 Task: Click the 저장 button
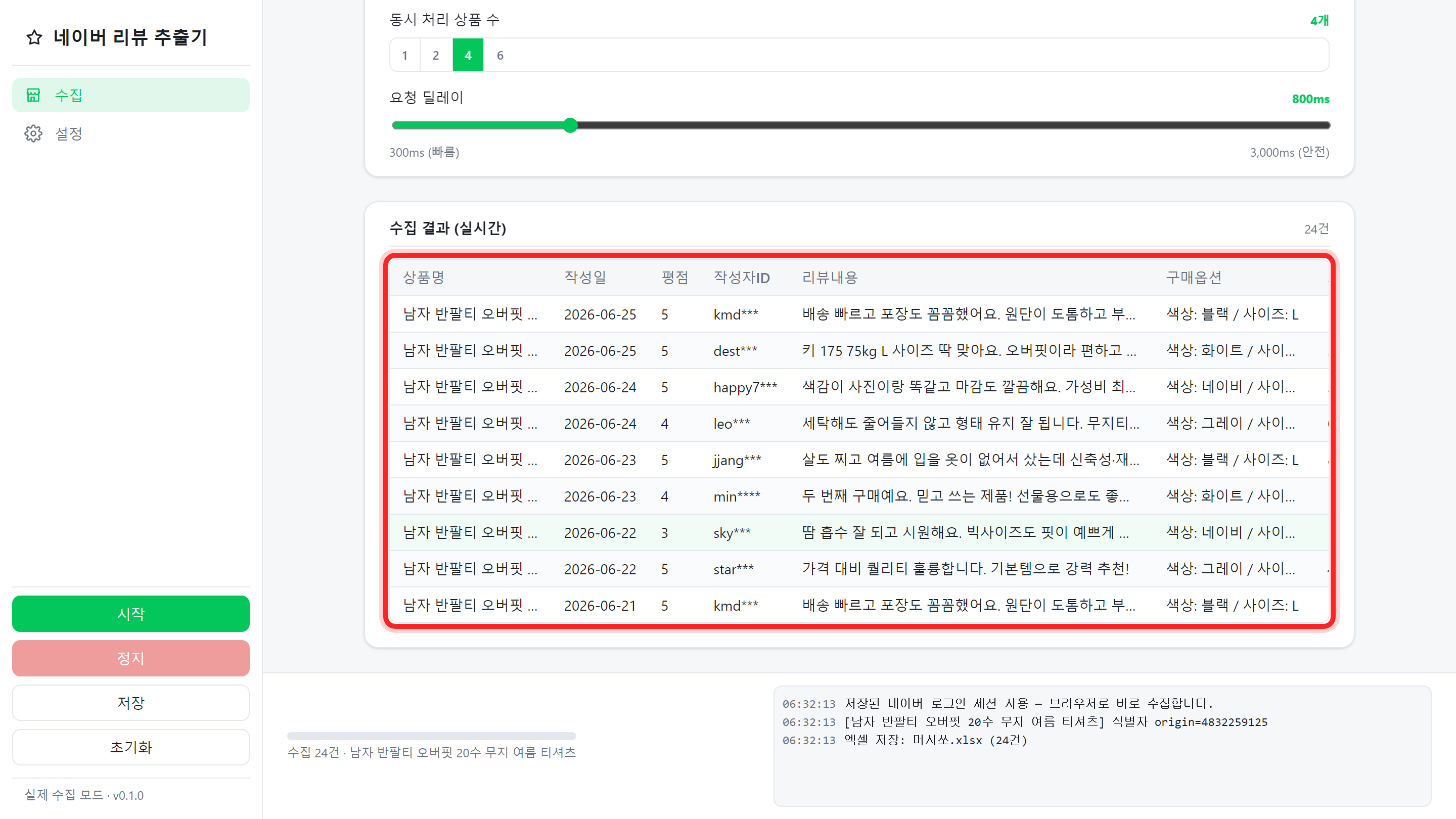click(x=130, y=703)
